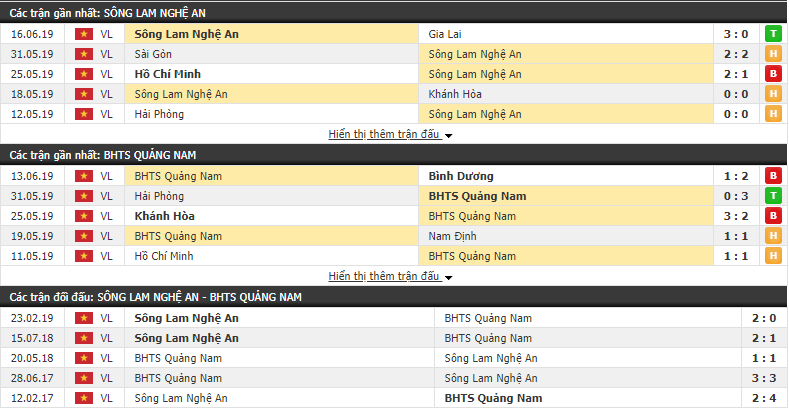Expand more matches under the BHTS Quảng Nam section
The image size is (789, 408).
385,276
